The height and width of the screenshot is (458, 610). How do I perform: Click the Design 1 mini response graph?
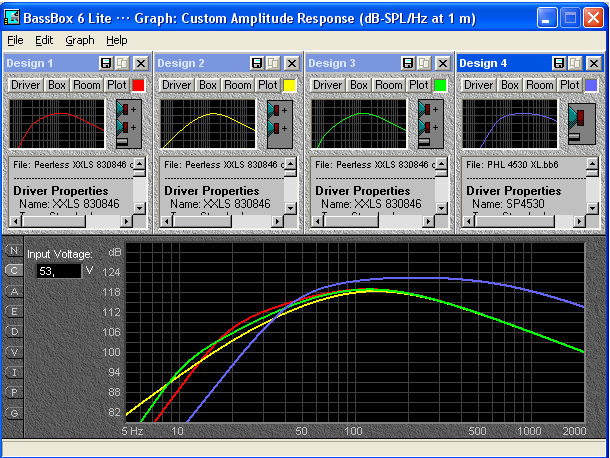pyautogui.click(x=57, y=124)
